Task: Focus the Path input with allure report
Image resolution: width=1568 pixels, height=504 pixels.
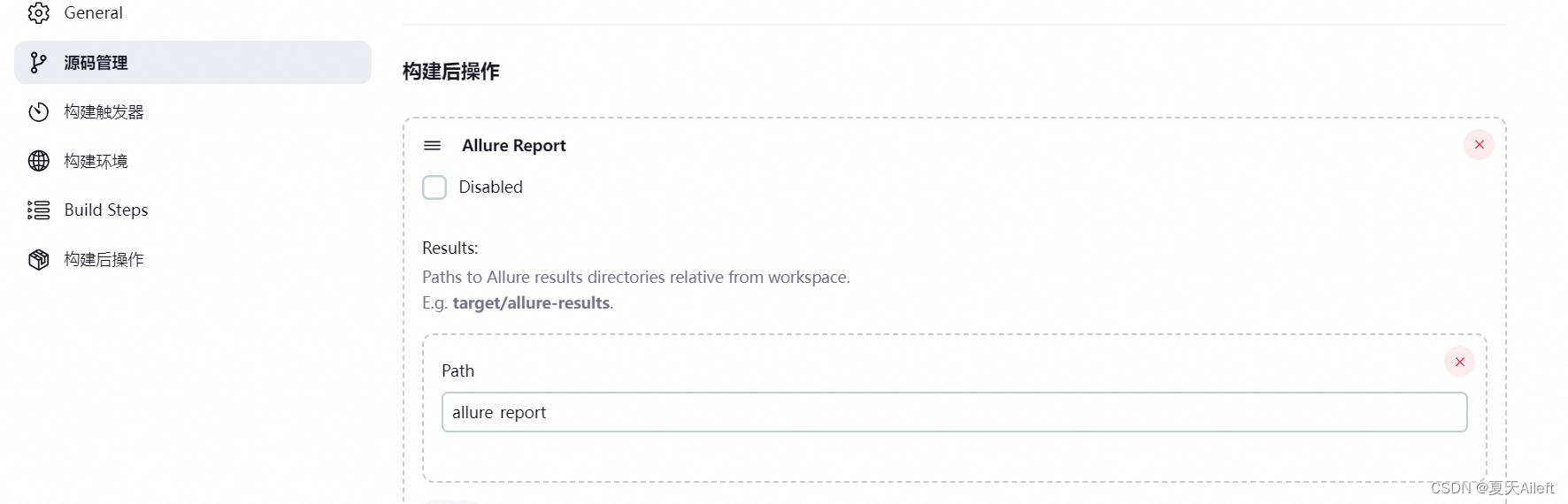Action: (x=954, y=412)
